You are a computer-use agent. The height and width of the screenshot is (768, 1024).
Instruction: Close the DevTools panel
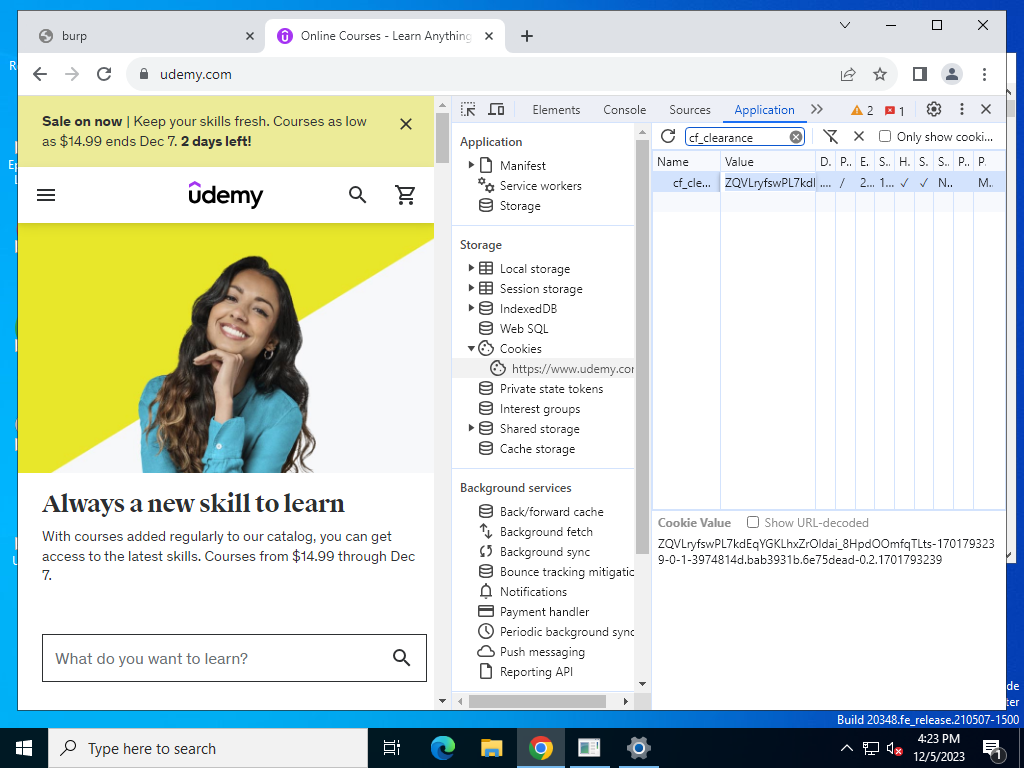[986, 109]
